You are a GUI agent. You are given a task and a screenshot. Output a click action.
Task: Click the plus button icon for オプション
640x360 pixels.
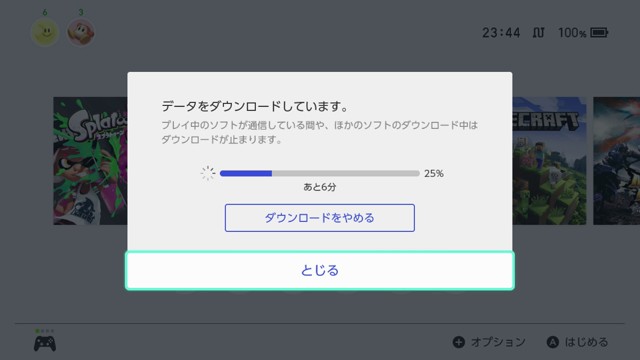[459, 342]
